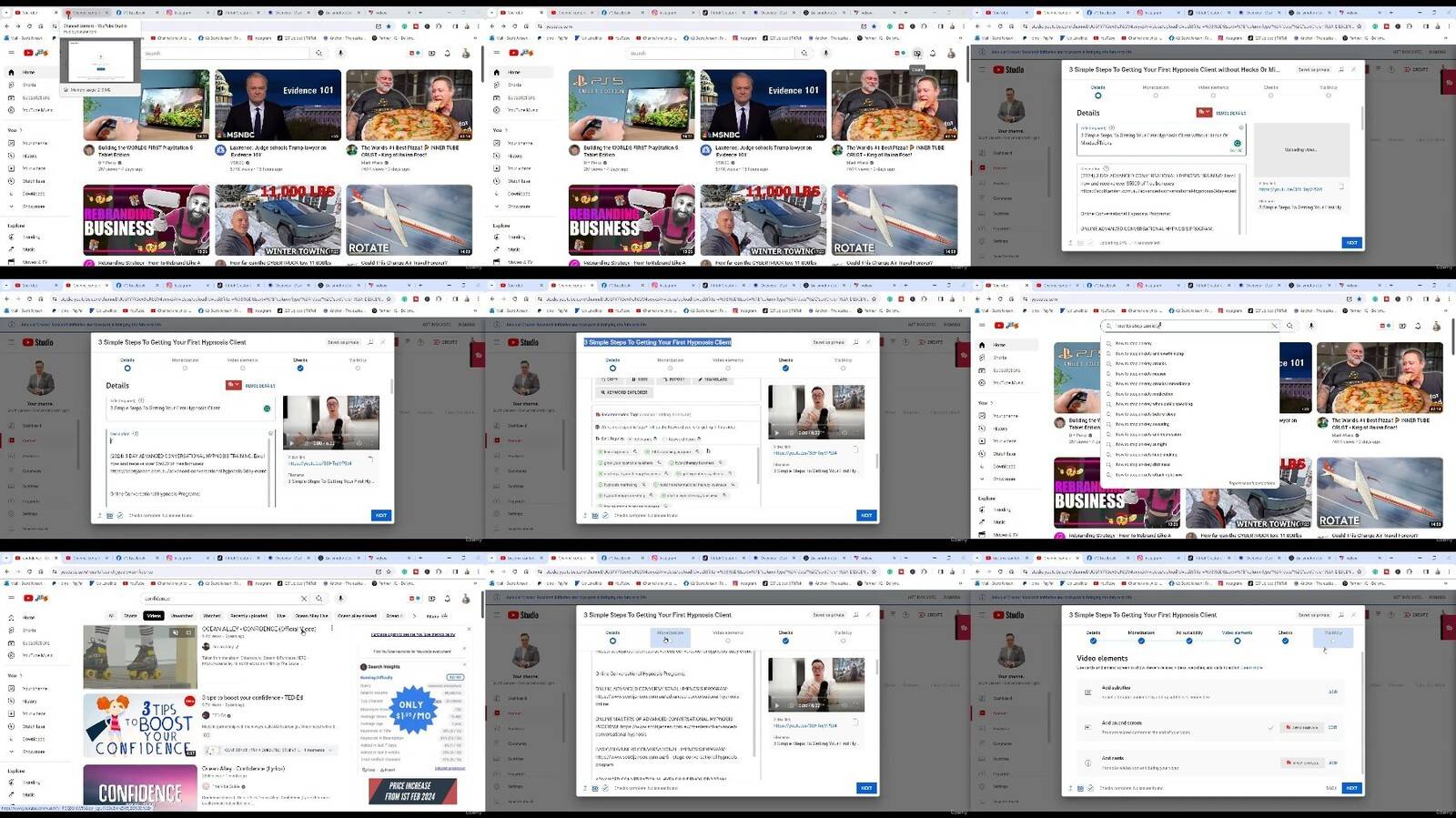Screen dimensions: 1456x818
Task: Bottom-left screenshot: open '3 Tips to Boost Your Confidence' thumbnail
Action: click(x=140, y=725)
